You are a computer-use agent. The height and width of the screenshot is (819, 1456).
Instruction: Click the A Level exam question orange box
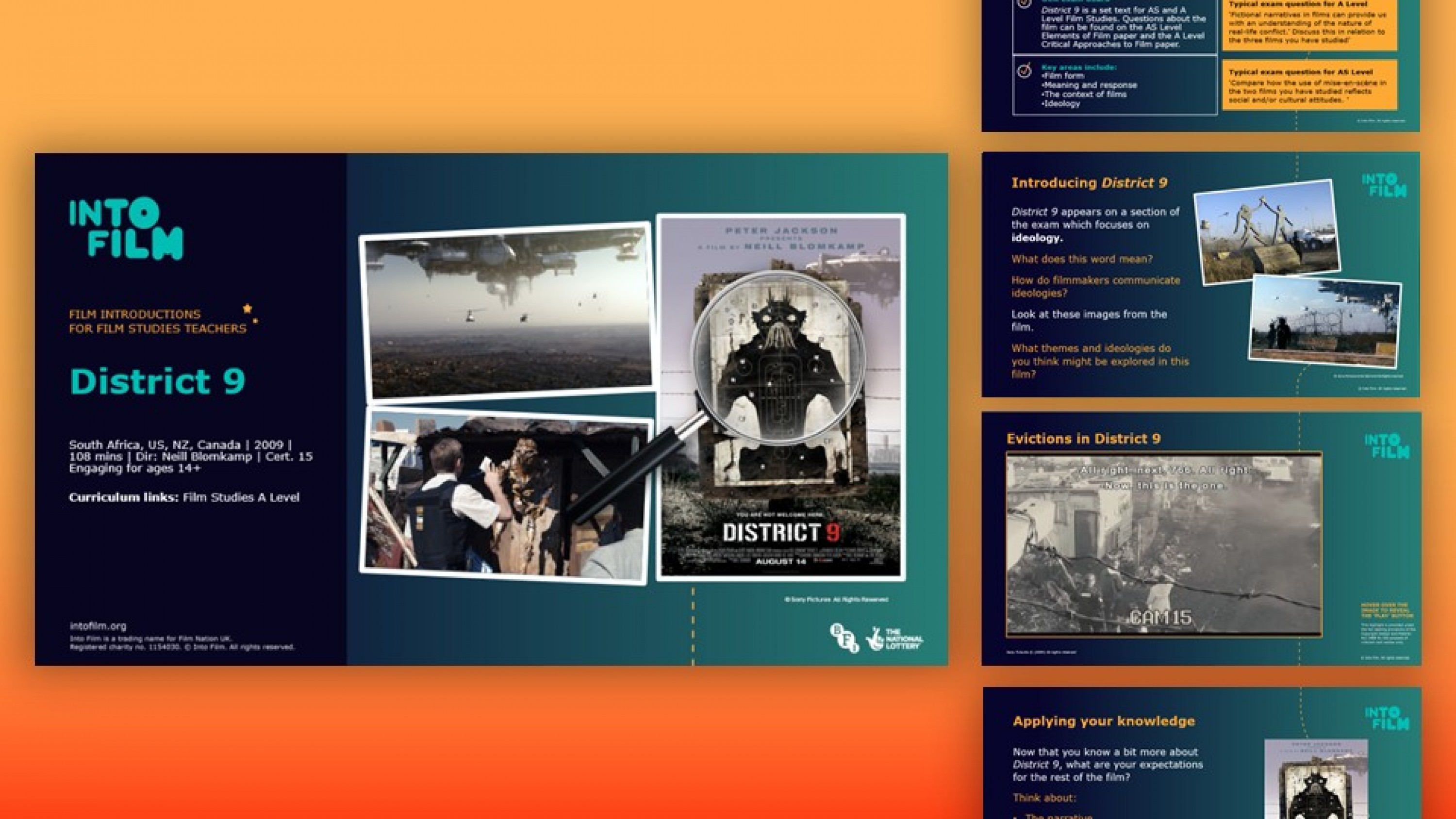coord(1309,25)
